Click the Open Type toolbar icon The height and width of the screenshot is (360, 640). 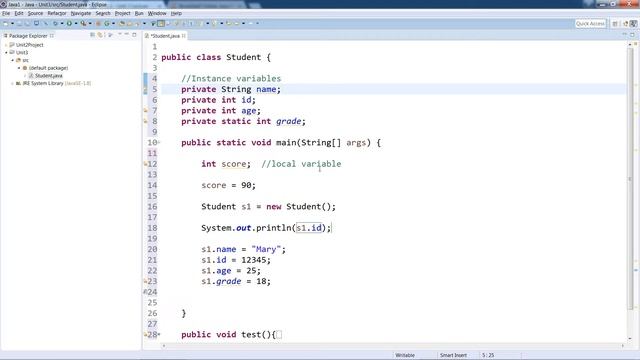pyautogui.click(x=122, y=24)
